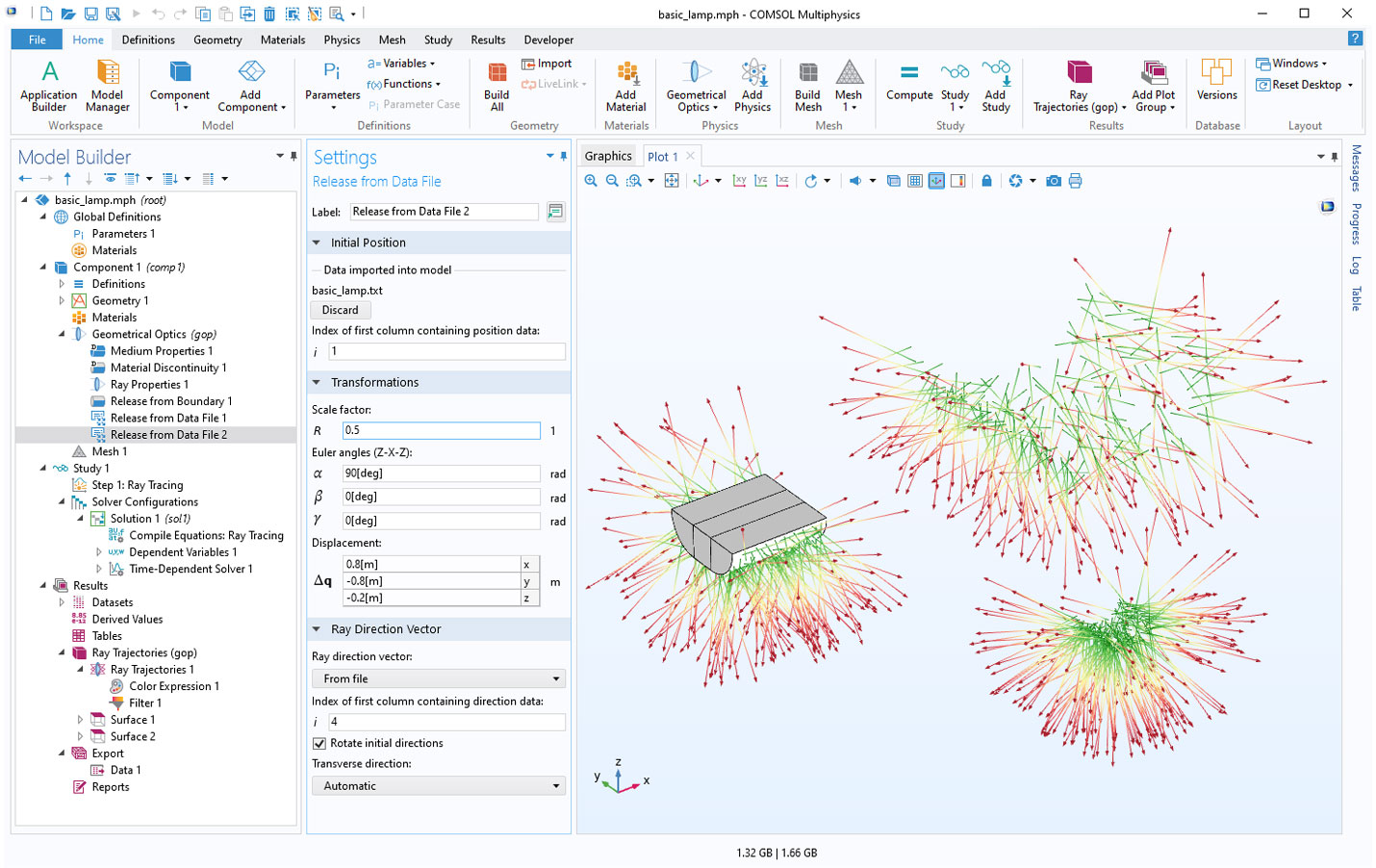Open the Application Builder

pos(49,85)
